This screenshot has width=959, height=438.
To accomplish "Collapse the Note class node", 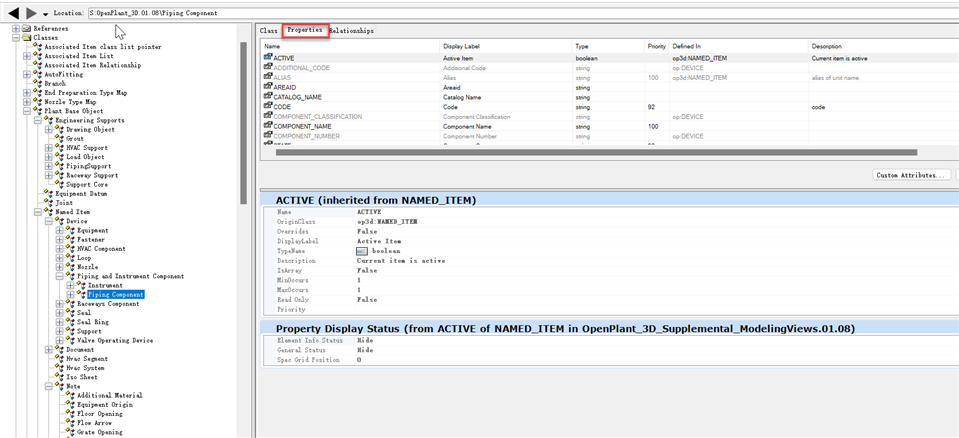I will (x=49, y=387).
